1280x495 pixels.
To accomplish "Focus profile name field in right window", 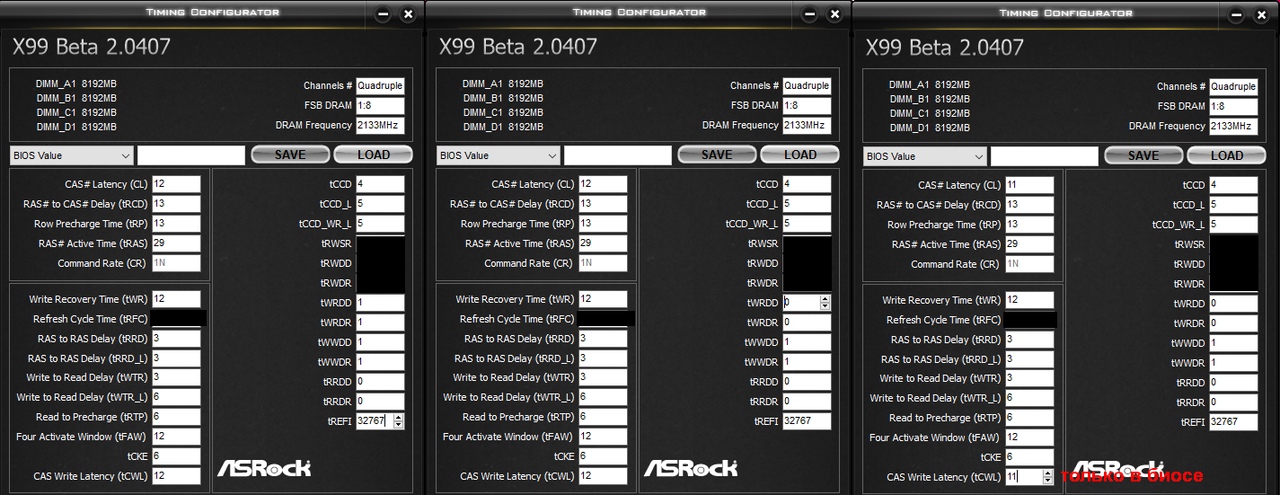I will tap(1045, 156).
